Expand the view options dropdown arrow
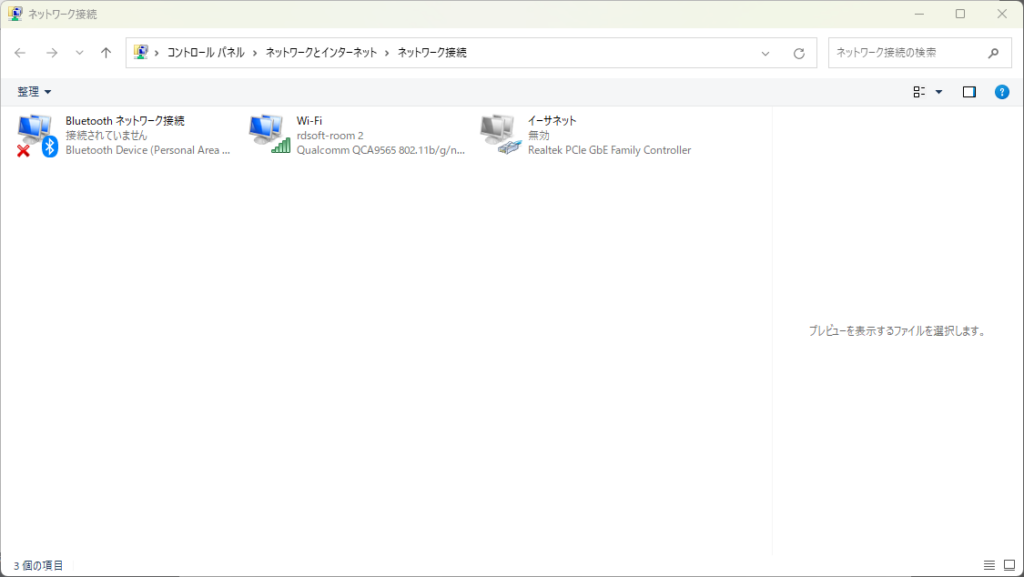Screen dimensions: 1024x577 coord(938,92)
